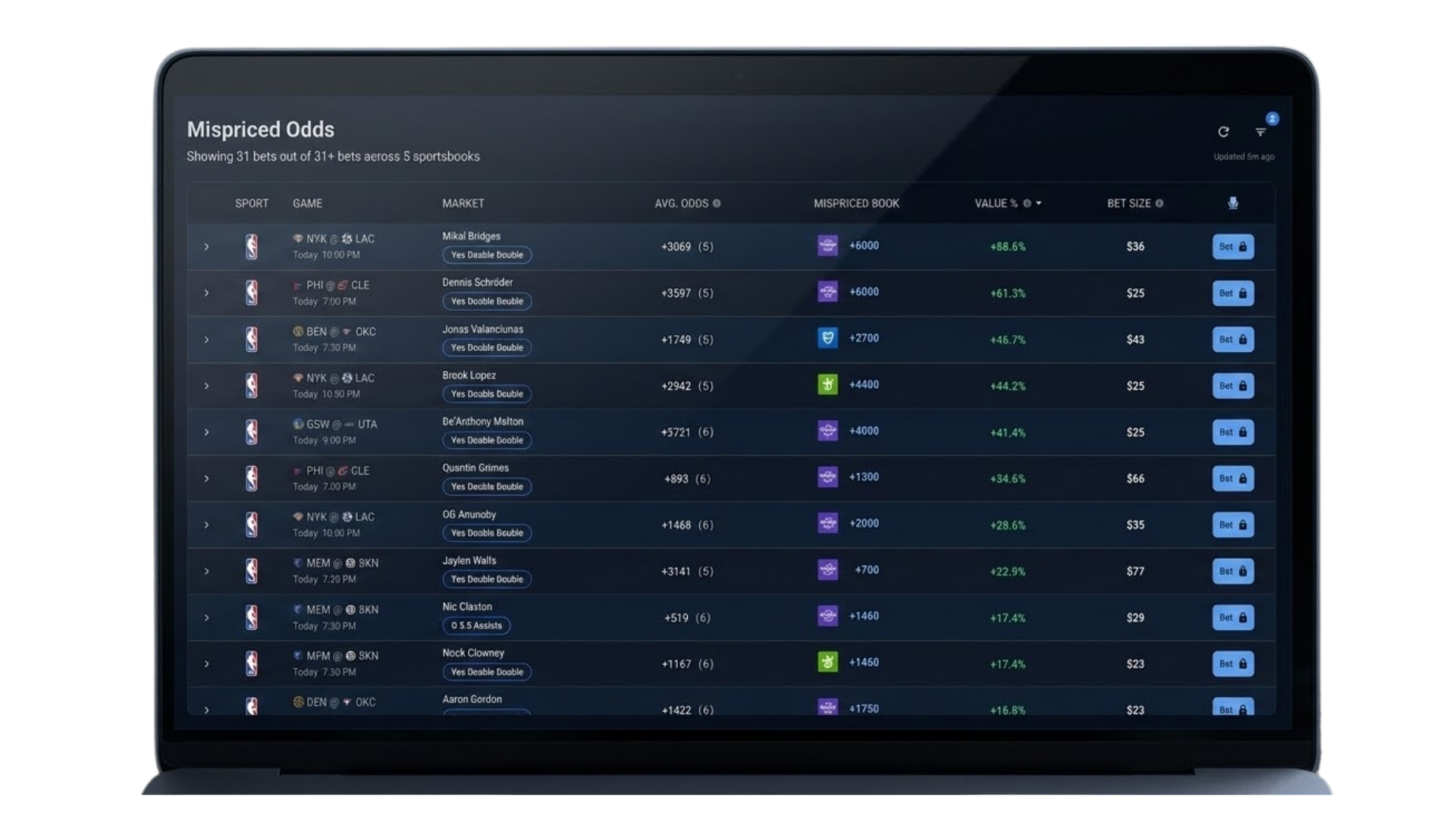Expand the Dennis Schröder row
Image resolution: width=1456 pixels, height=819 pixels.
[x=206, y=293]
